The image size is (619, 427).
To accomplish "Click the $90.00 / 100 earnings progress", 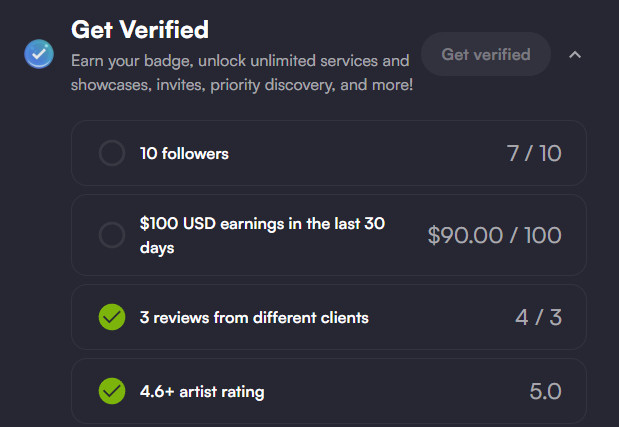I will pos(494,235).
